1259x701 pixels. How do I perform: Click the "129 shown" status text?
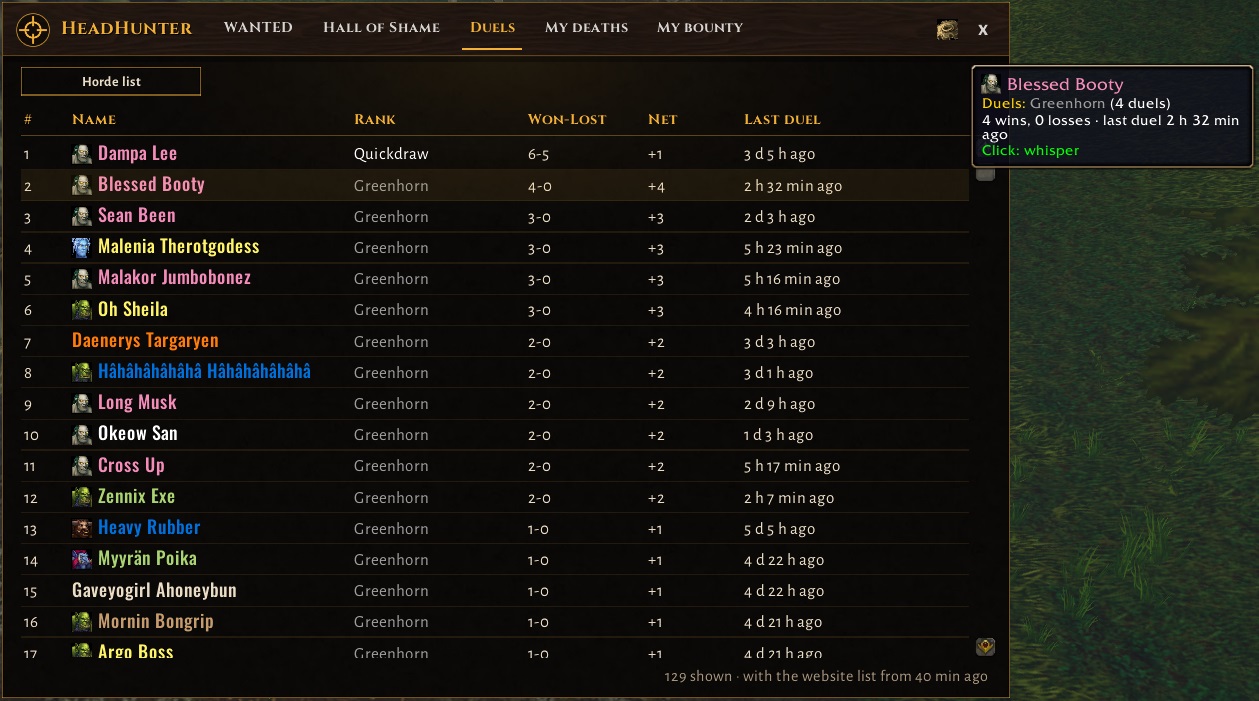pyautogui.click(x=698, y=676)
